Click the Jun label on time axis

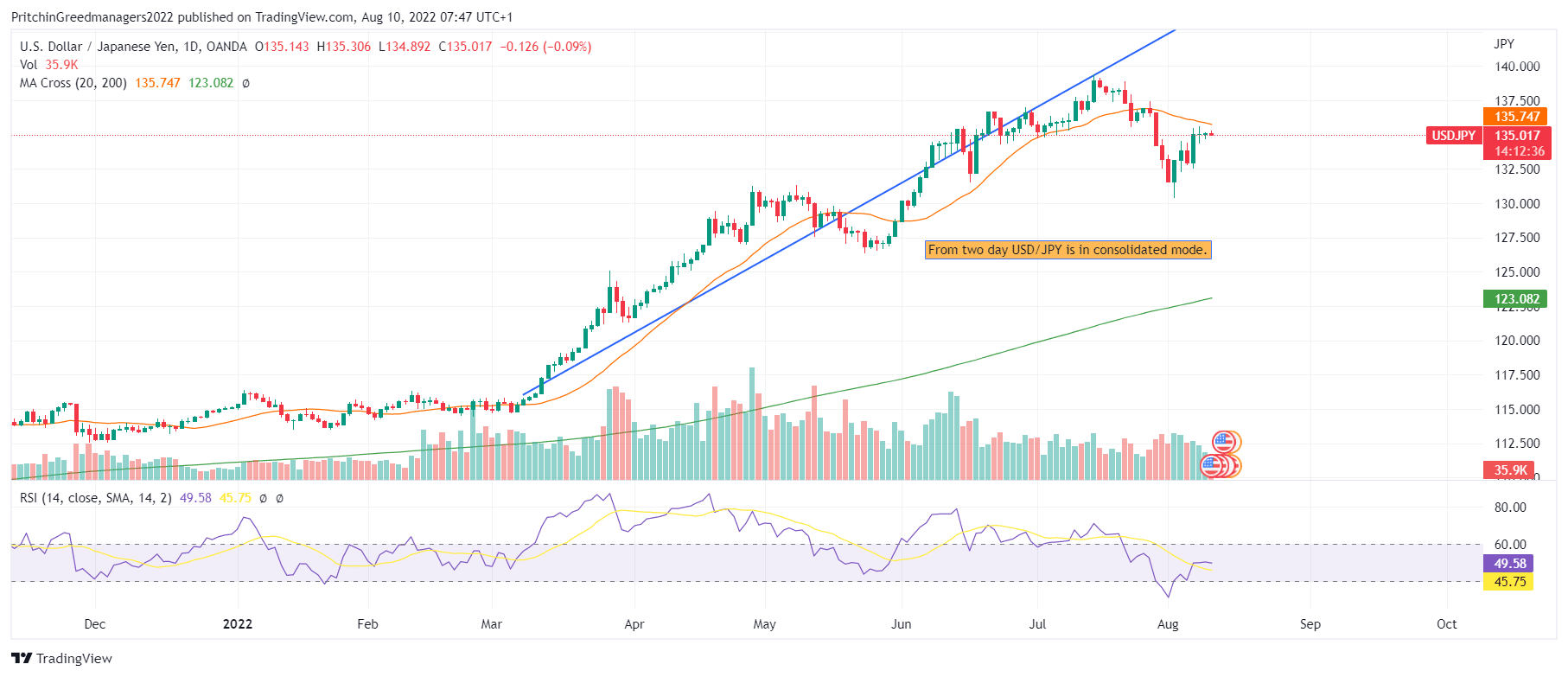coord(902,624)
